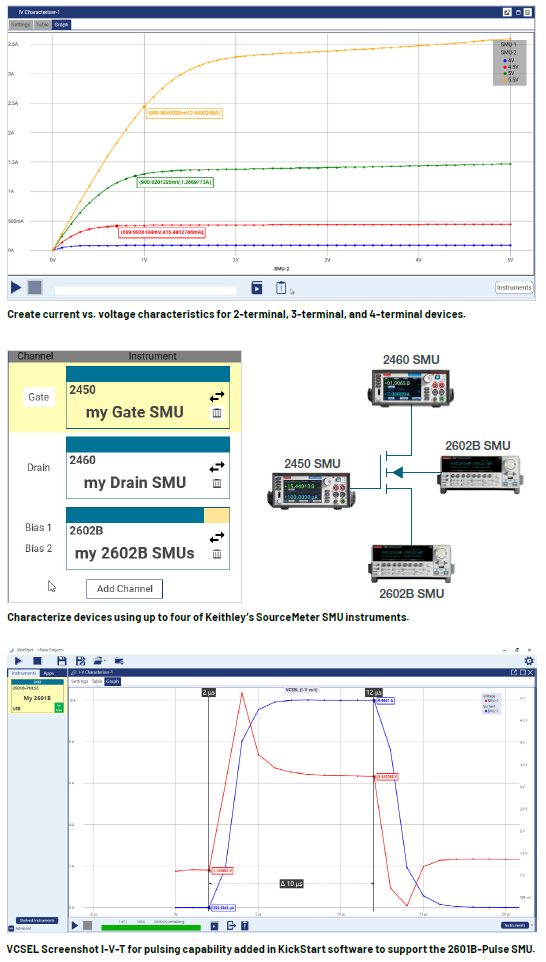Select the my 2602B SMUs instrument card

click(148, 538)
